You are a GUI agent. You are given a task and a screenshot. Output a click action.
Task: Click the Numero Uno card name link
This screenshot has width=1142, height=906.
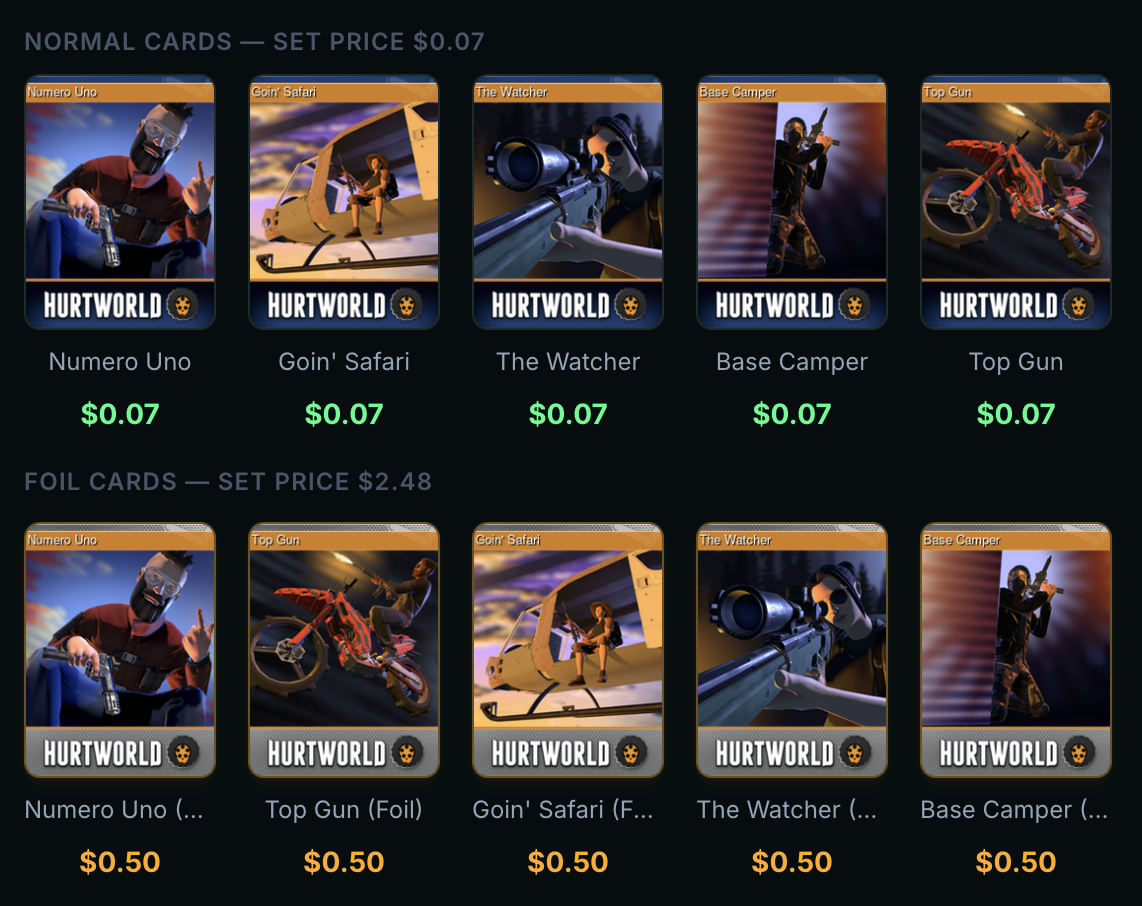(x=120, y=362)
